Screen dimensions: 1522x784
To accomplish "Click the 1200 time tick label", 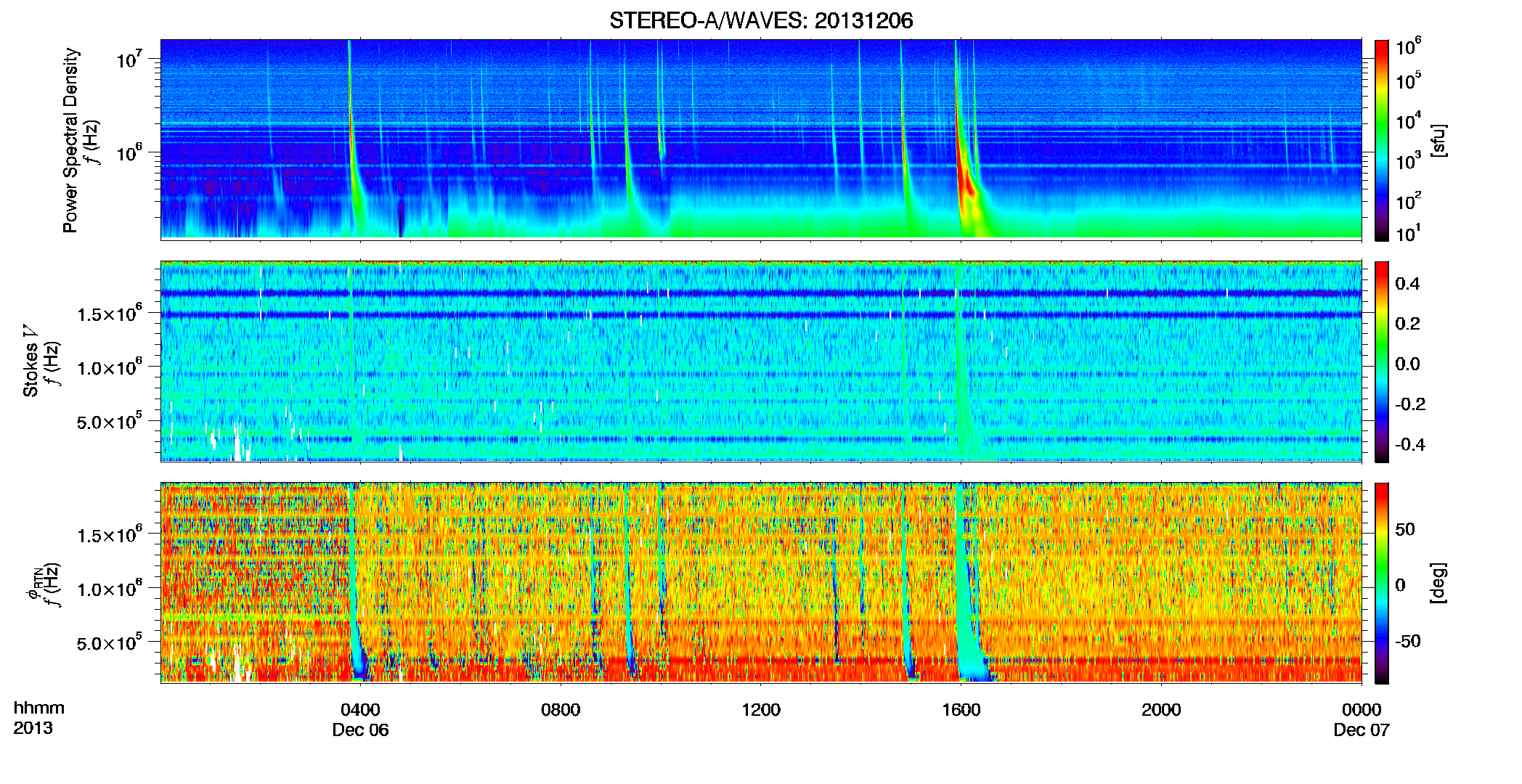I will 761,710.
